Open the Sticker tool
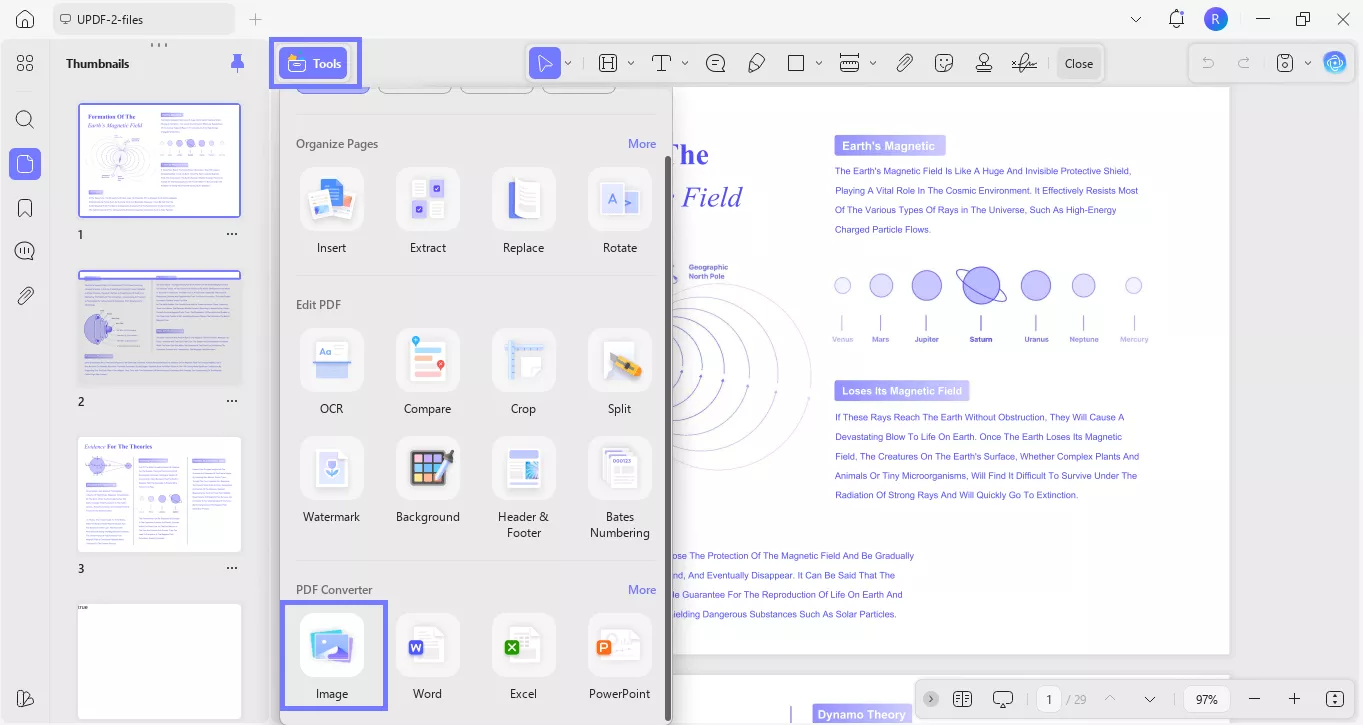Screen dimensions: 1363x725 (x=943, y=63)
